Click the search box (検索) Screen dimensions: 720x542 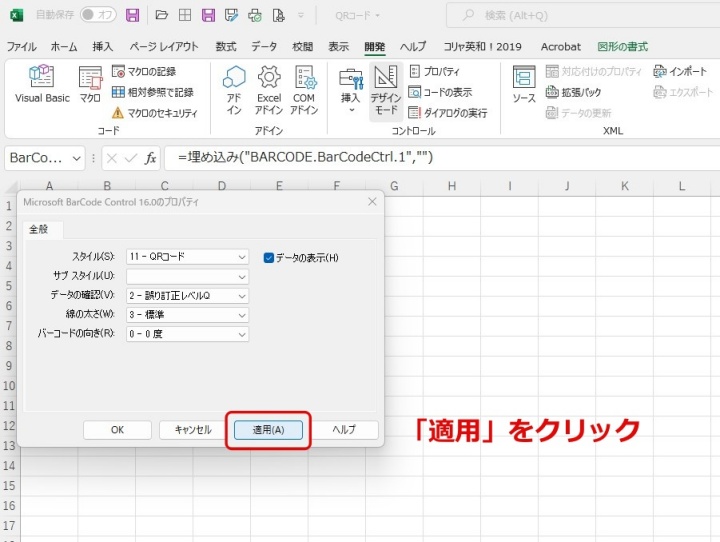pos(583,16)
